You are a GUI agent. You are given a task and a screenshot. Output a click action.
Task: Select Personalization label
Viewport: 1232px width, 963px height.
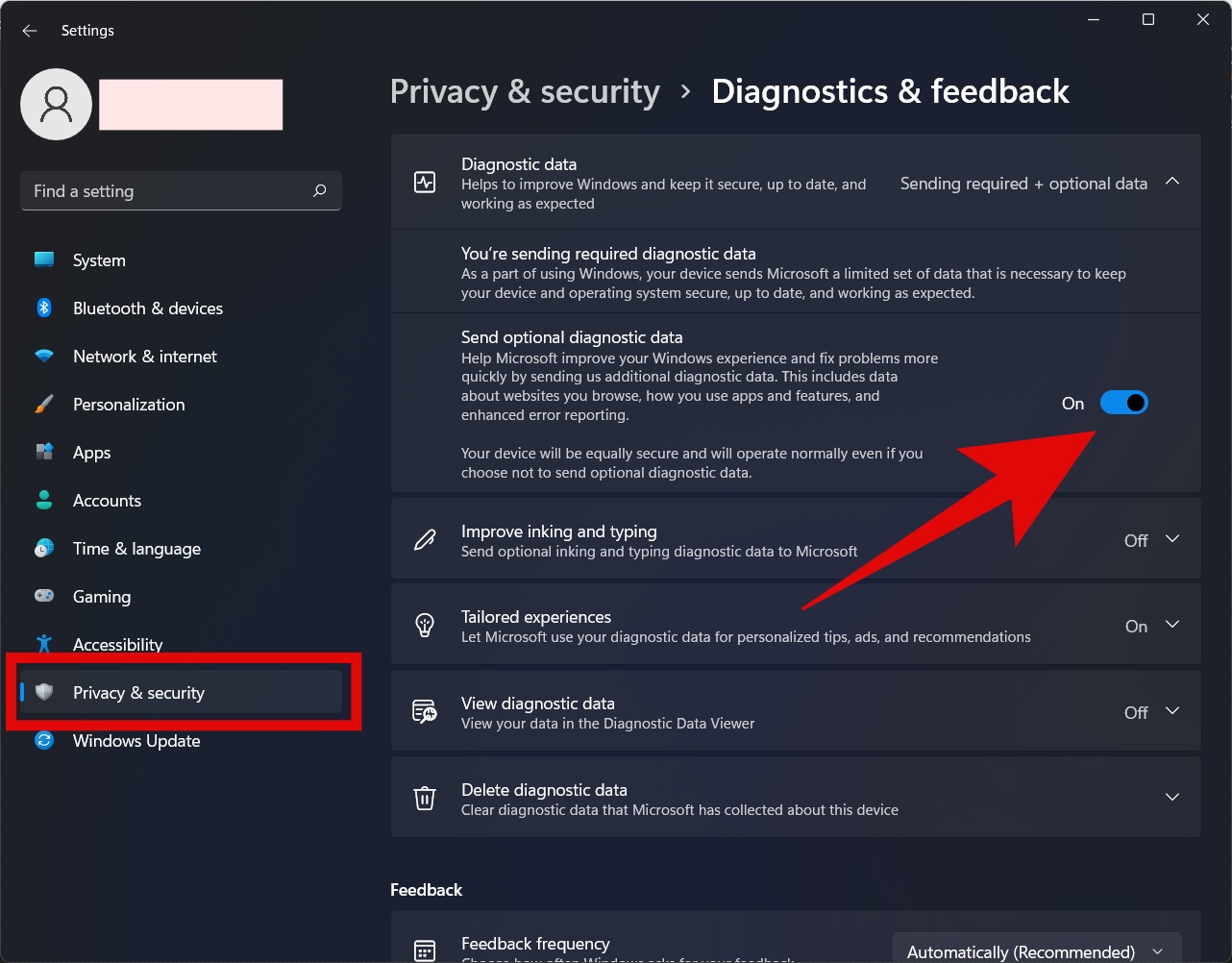click(x=129, y=405)
